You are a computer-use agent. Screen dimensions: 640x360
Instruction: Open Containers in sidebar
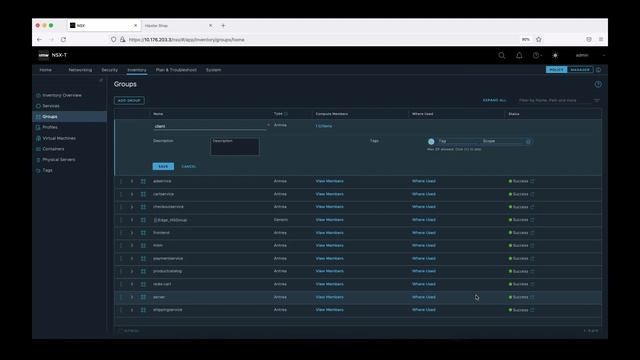[x=53, y=149]
